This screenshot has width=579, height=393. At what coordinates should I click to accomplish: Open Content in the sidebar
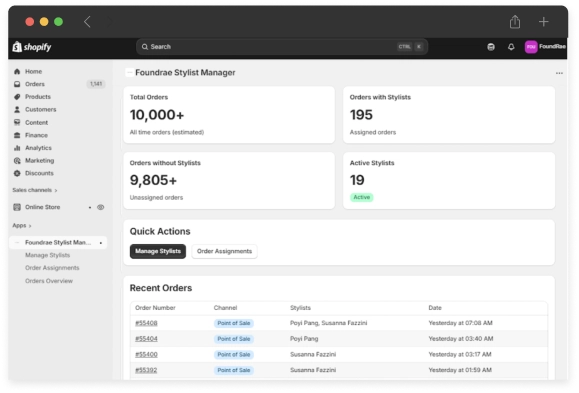36,123
